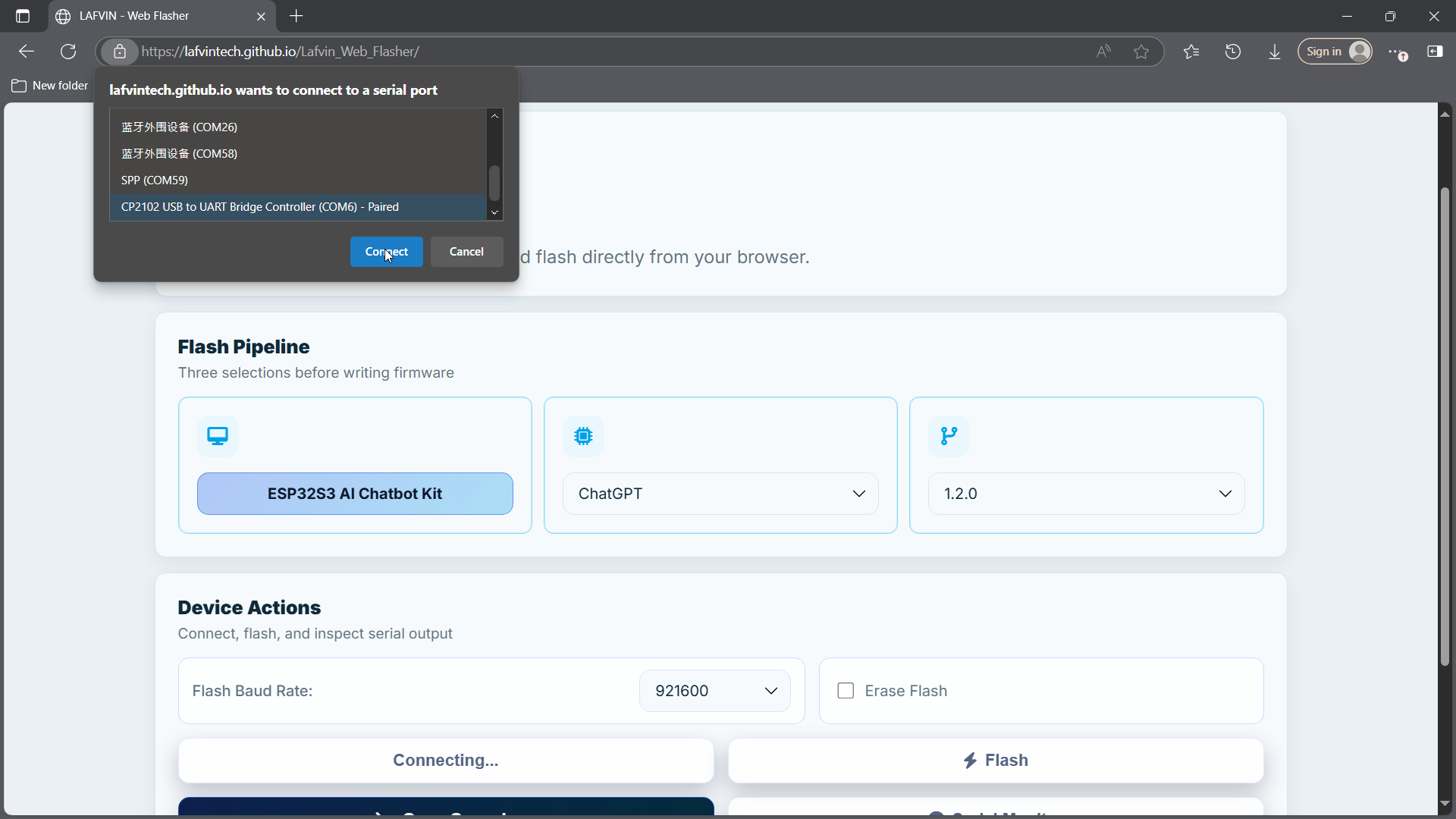Open the 921600 baud rate dropdown
Image resolution: width=1456 pixels, height=819 pixels.
[x=715, y=691]
